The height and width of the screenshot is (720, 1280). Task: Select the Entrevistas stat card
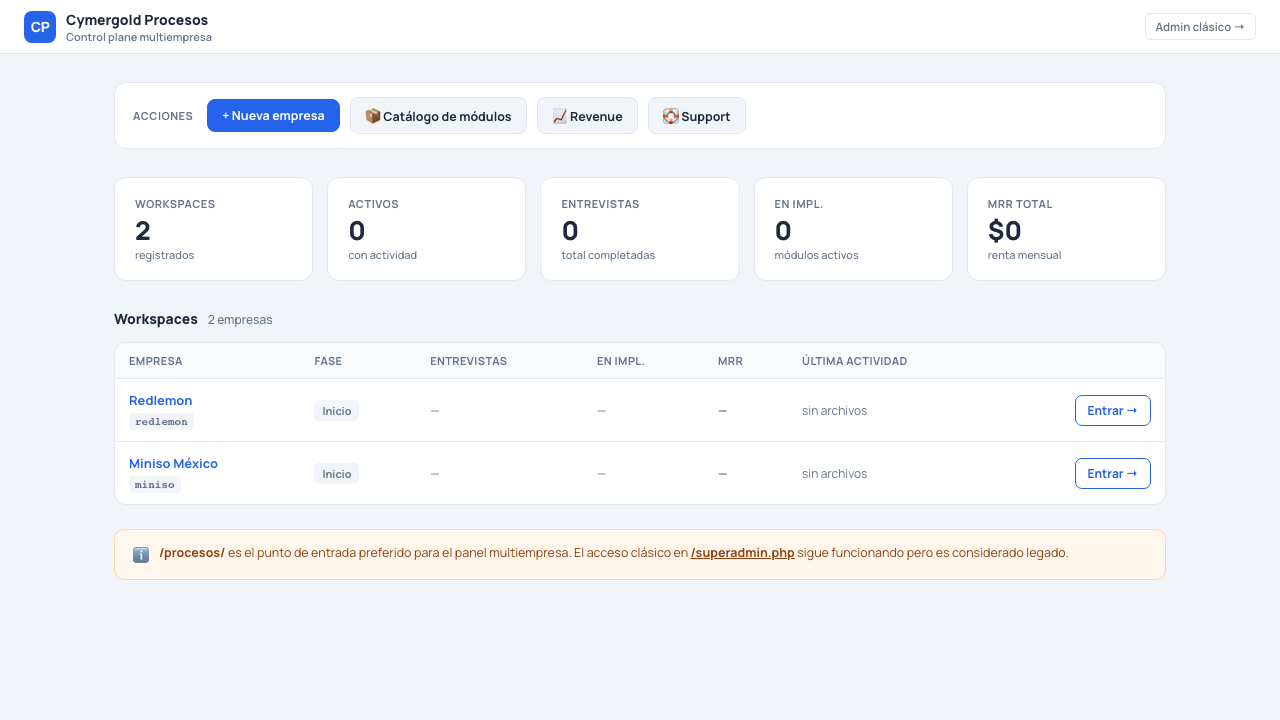(640, 229)
